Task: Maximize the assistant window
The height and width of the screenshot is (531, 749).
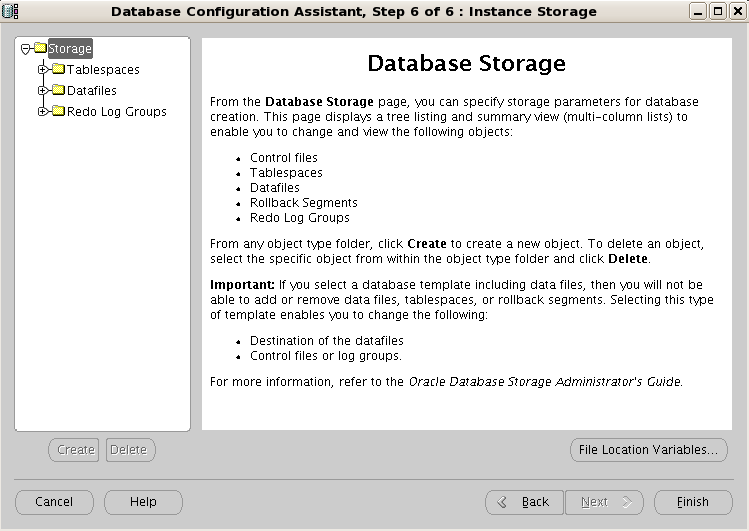Action: [x=717, y=11]
